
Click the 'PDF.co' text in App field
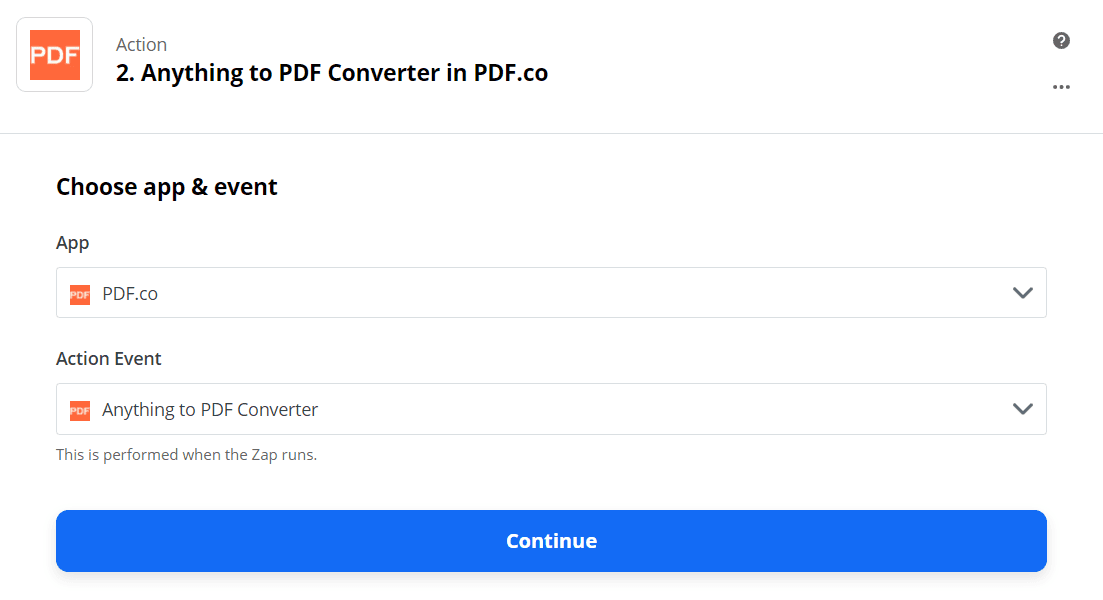pyautogui.click(x=130, y=294)
